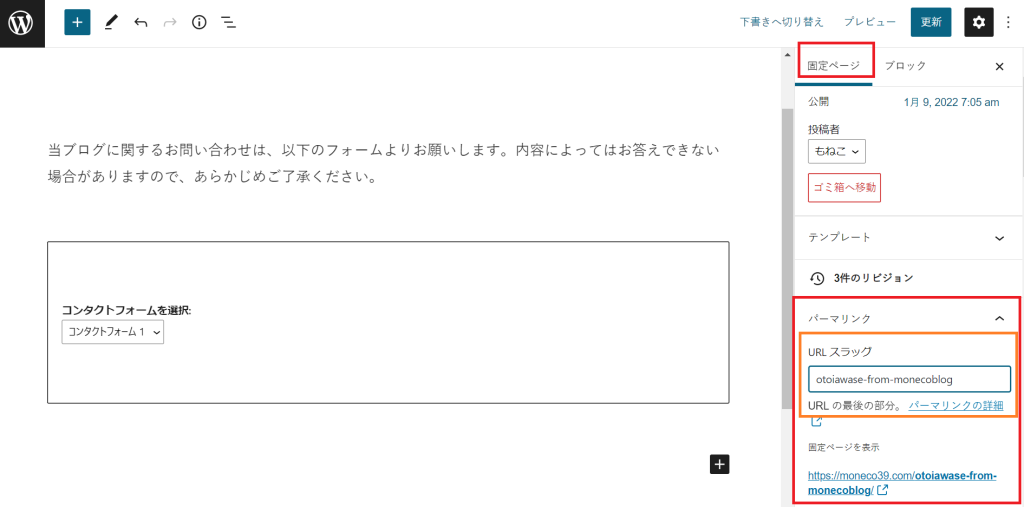Image resolution: width=1024 pixels, height=507 pixels.
Task: Open the contact form selection dropdown
Action: 112,333
